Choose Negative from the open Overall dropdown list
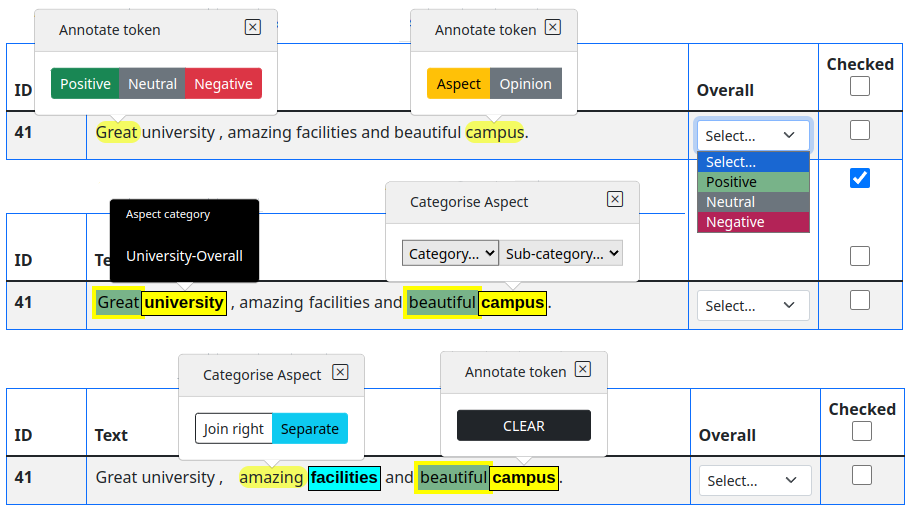 (753, 222)
